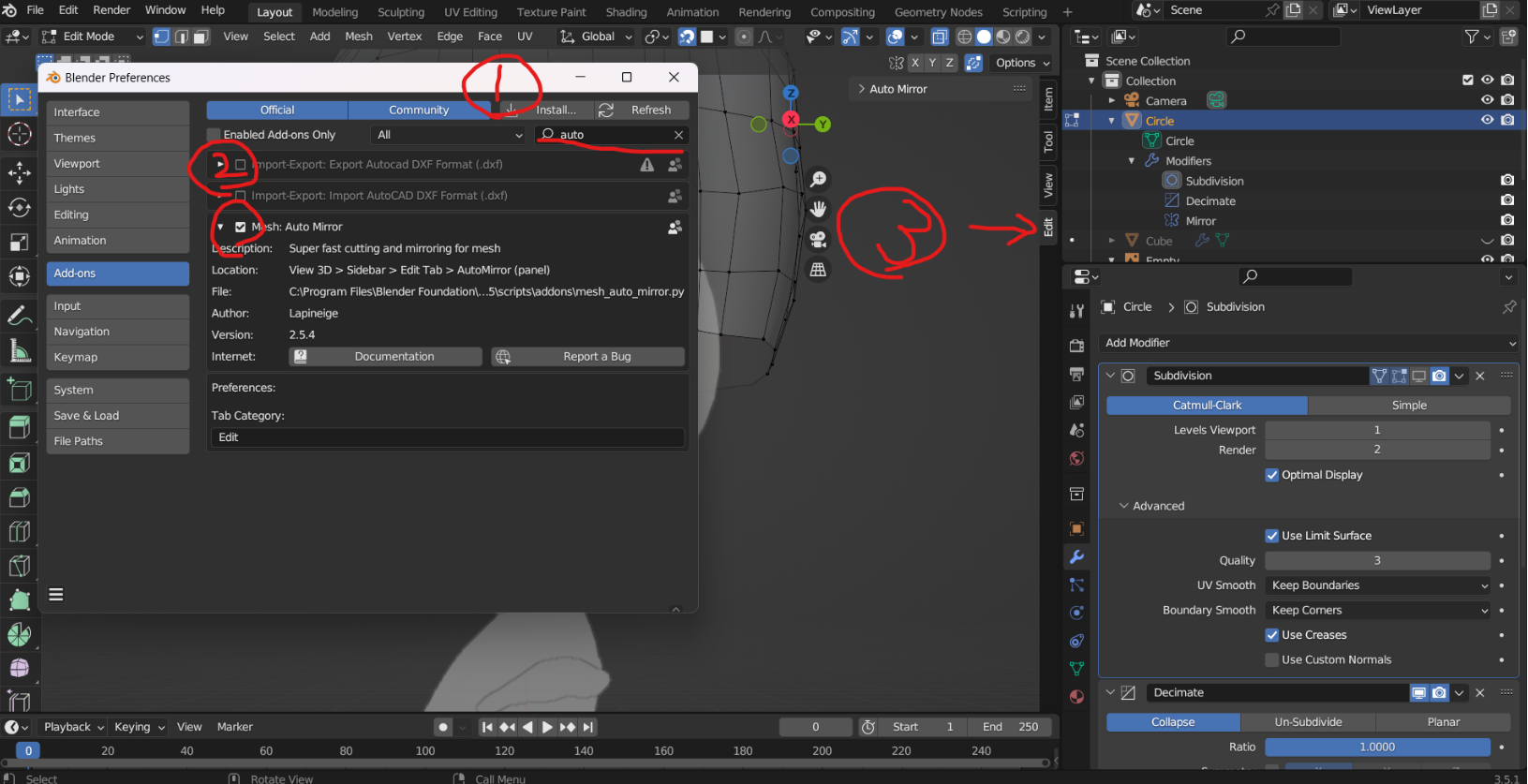Open preferences hamburger menu icon

tap(56, 595)
